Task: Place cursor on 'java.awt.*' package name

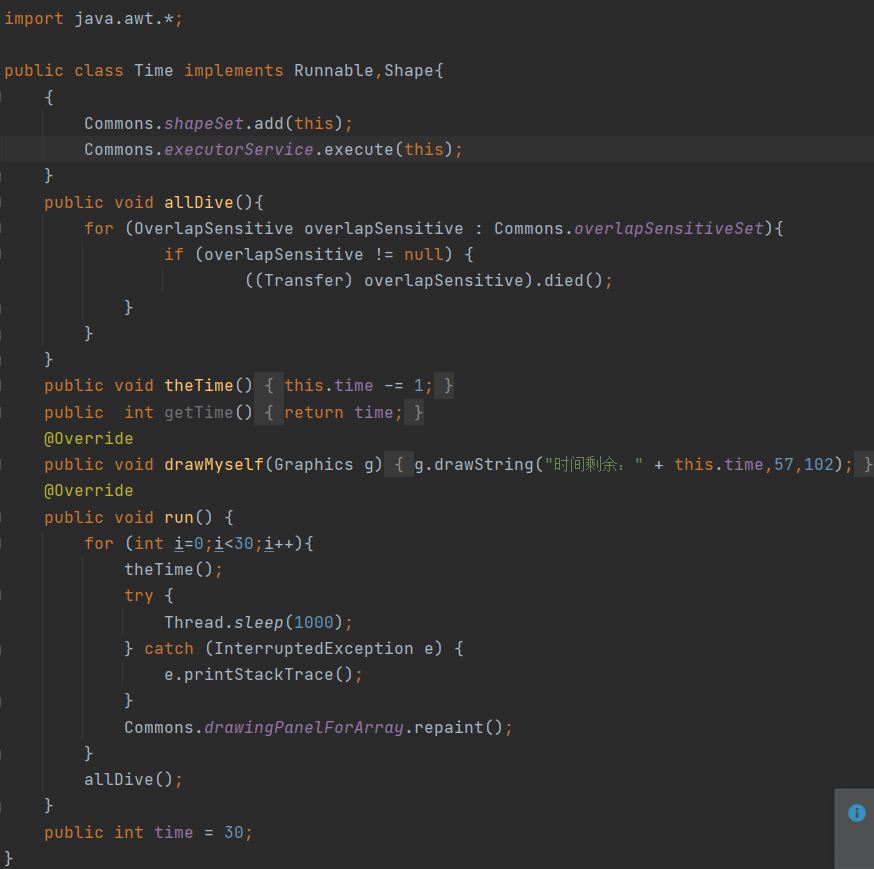Action: 124,19
